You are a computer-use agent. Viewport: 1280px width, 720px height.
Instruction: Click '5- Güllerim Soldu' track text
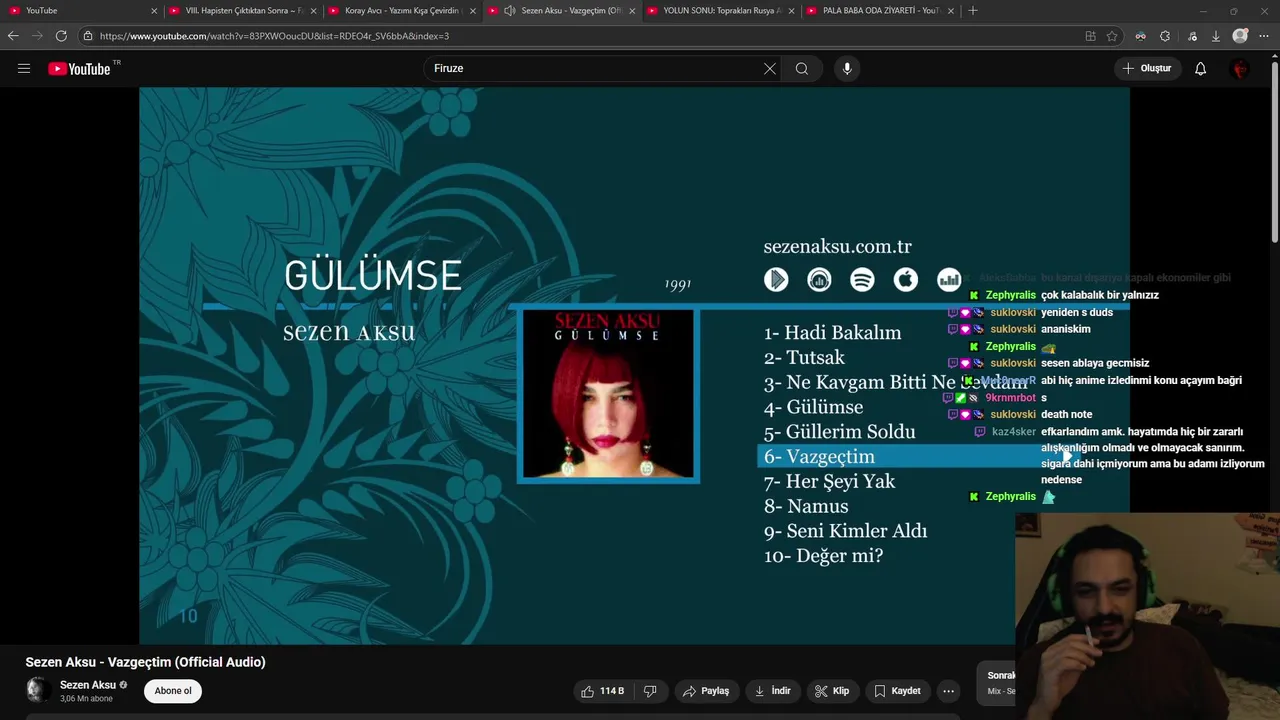pyautogui.click(x=839, y=432)
